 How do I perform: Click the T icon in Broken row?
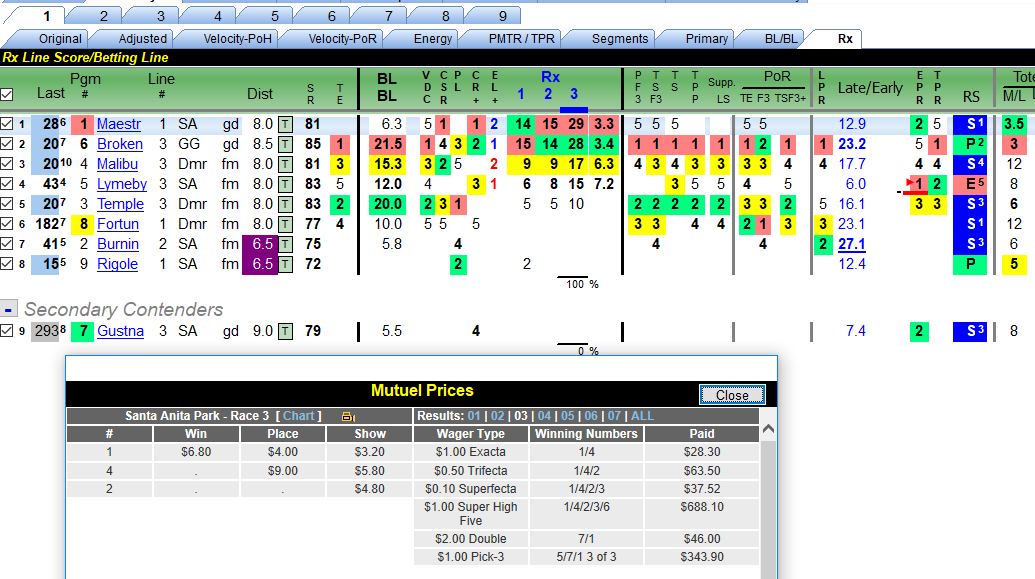(285, 144)
